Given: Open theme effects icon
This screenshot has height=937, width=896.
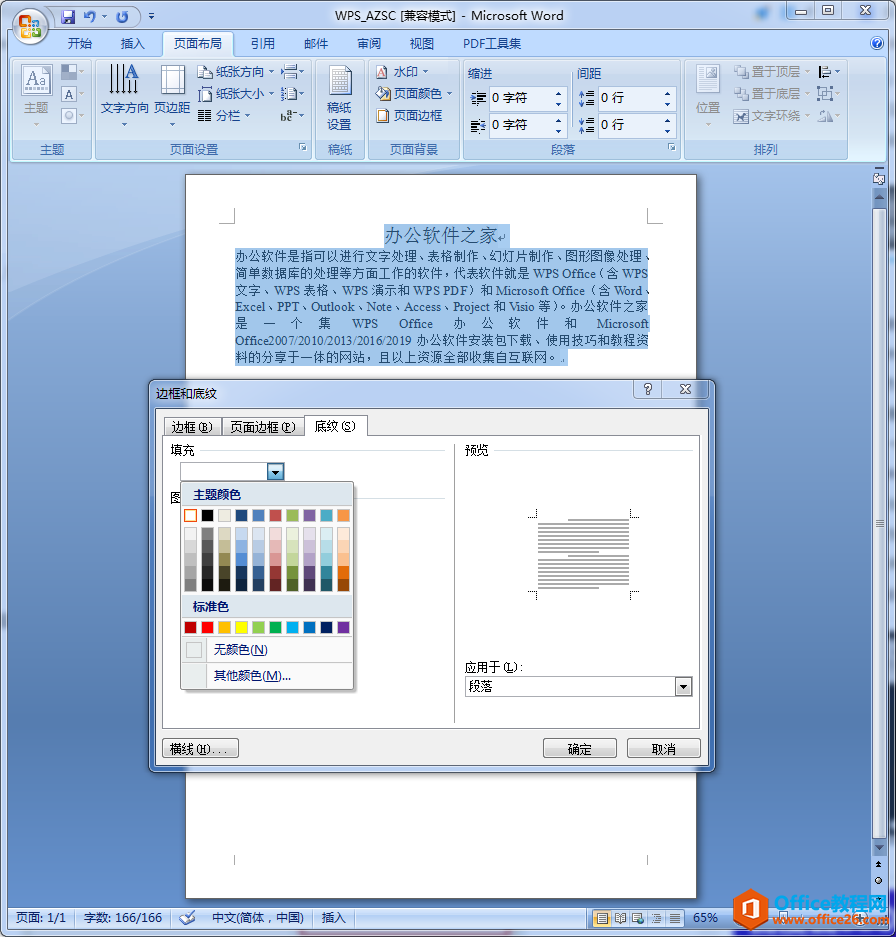Looking at the screenshot, I should pyautogui.click(x=72, y=115).
